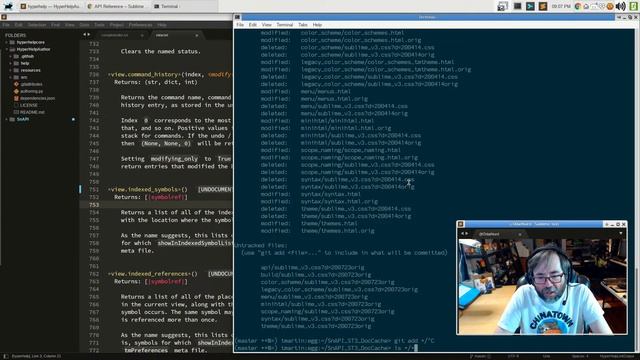
Task: Click line view.command_history in editor
Action: point(170,74)
